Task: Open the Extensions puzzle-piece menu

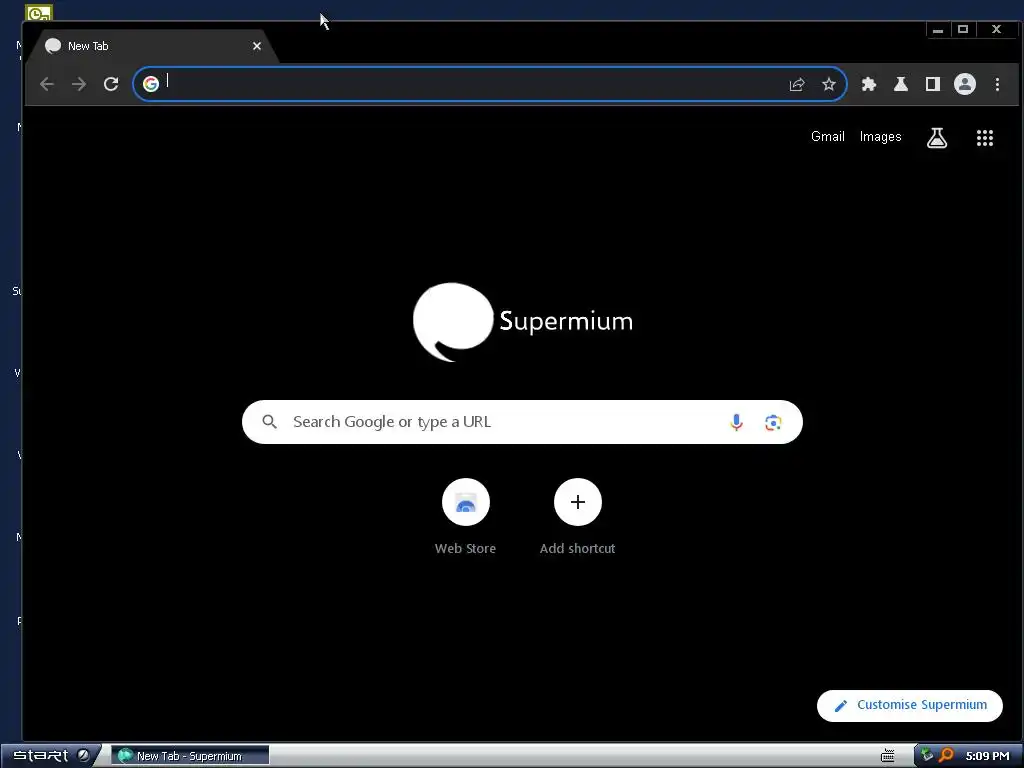Action: coord(869,84)
